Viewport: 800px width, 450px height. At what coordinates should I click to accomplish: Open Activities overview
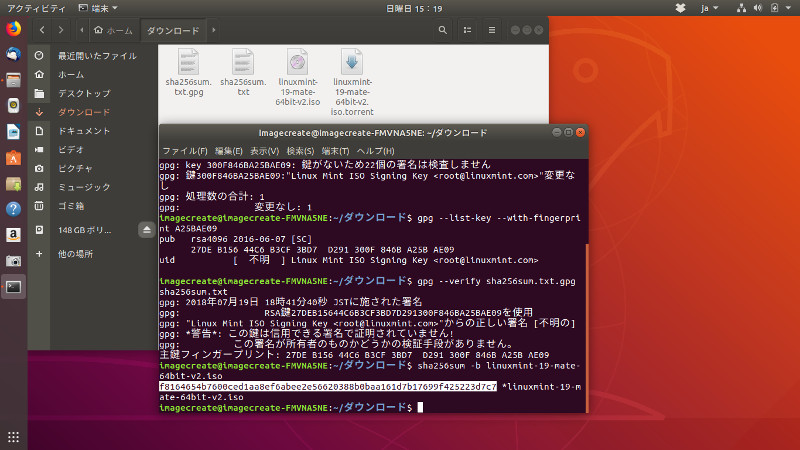click(36, 8)
